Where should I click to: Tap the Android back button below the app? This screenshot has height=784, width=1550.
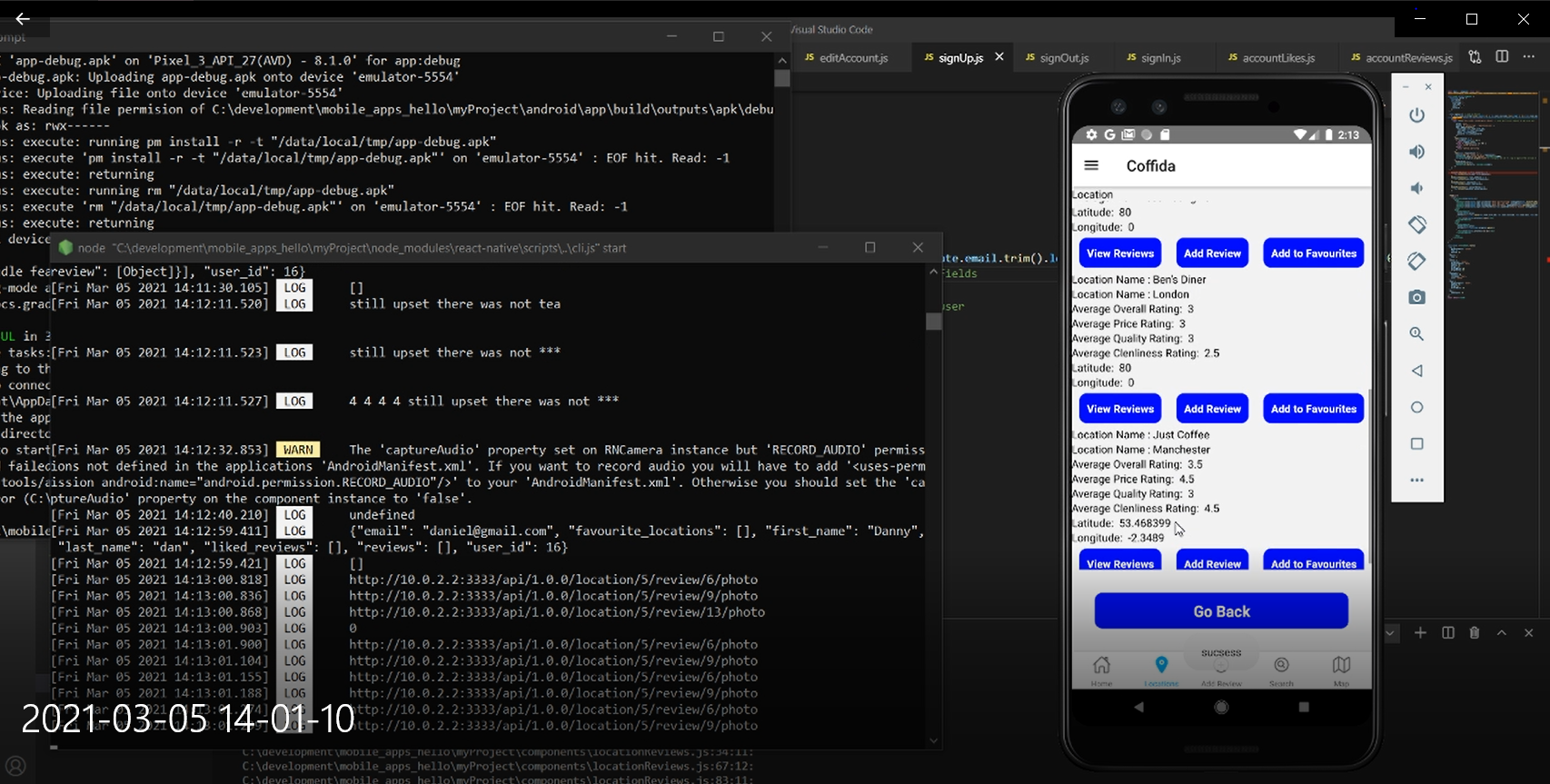coord(1138,707)
